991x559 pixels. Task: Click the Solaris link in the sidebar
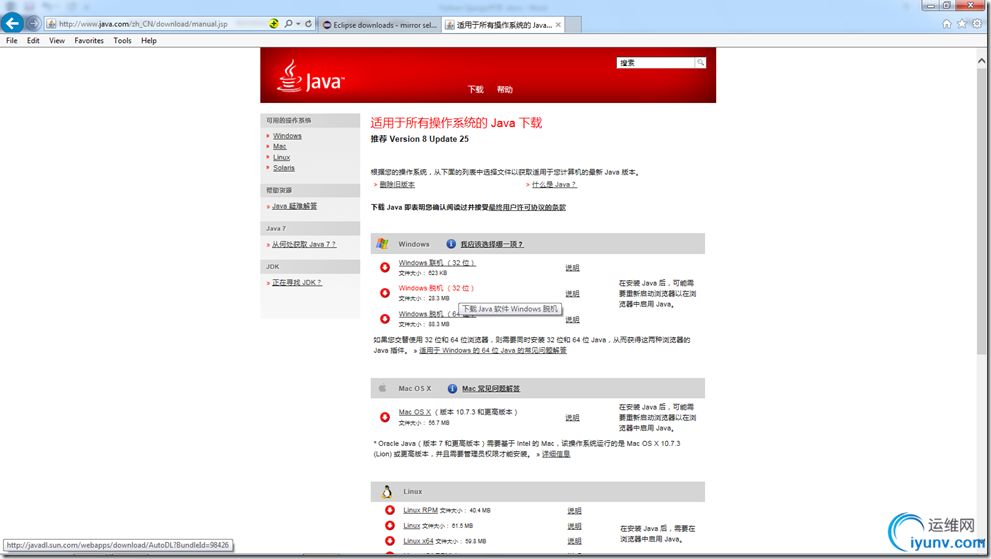(x=284, y=168)
